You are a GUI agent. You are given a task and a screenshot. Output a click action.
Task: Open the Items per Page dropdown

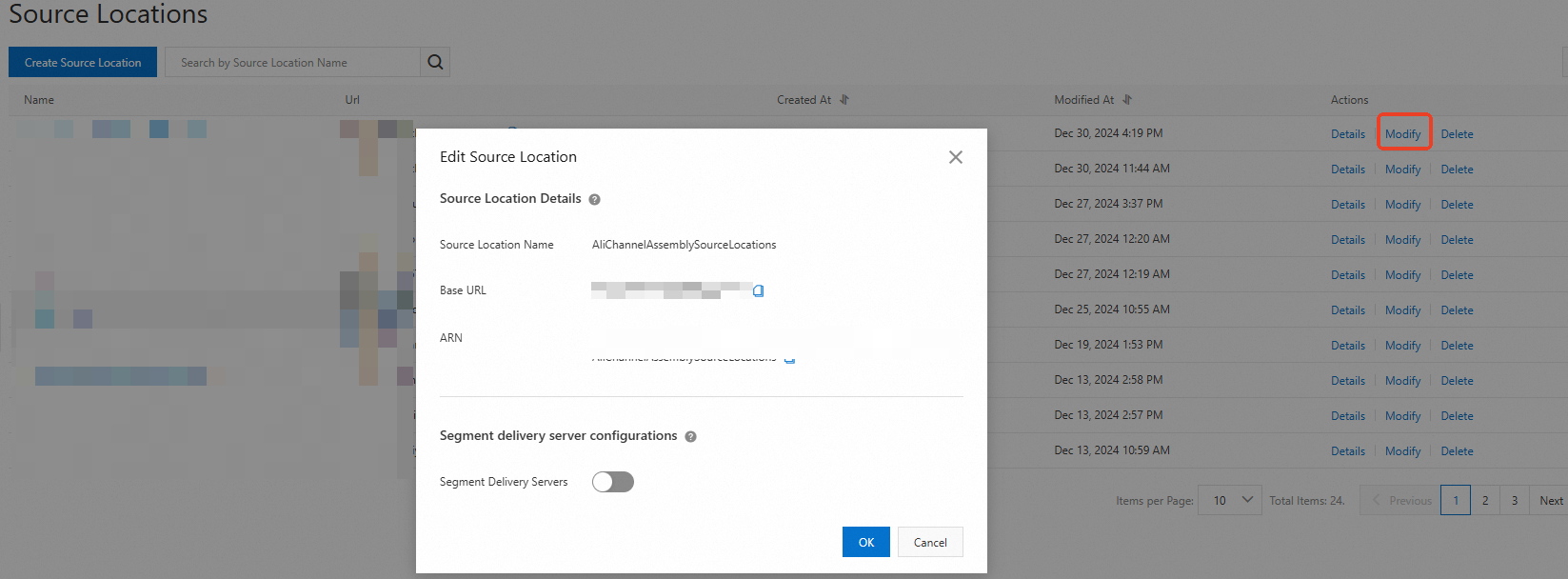pyautogui.click(x=1230, y=500)
